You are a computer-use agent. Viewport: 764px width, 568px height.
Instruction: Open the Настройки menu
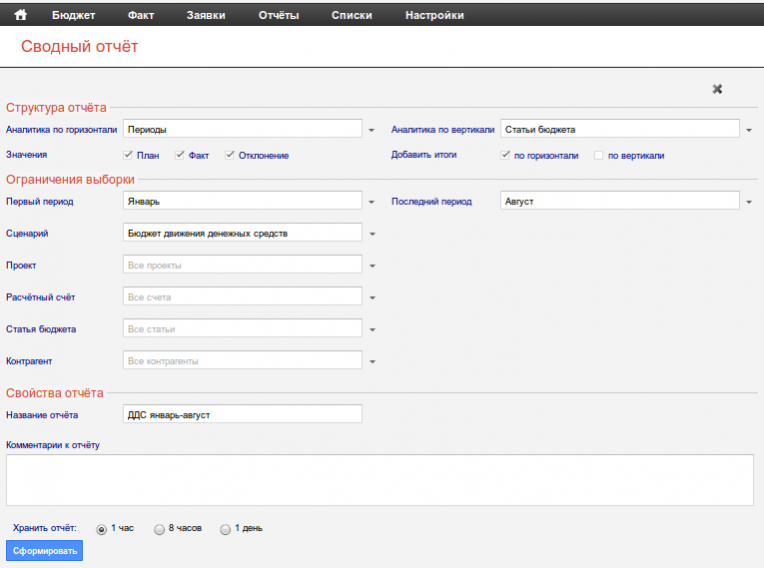tap(433, 15)
